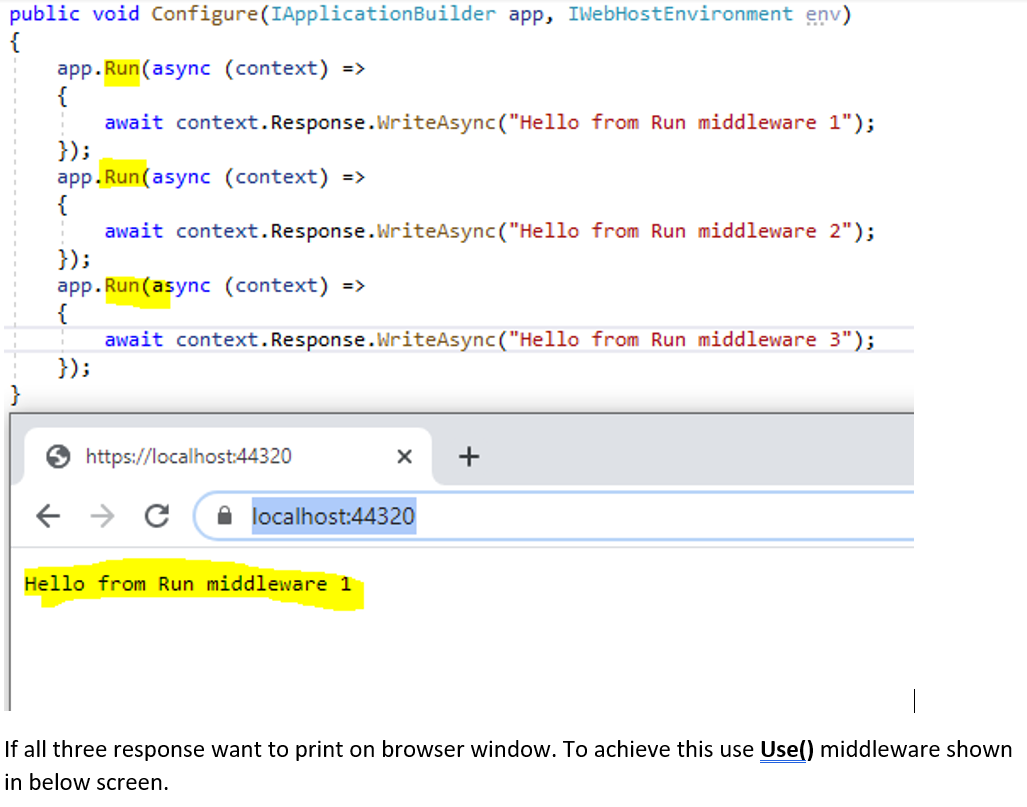Click the IApplicationBuilder type in the method signature
Image resolution: width=1027 pixels, height=807 pixels.
point(380,13)
